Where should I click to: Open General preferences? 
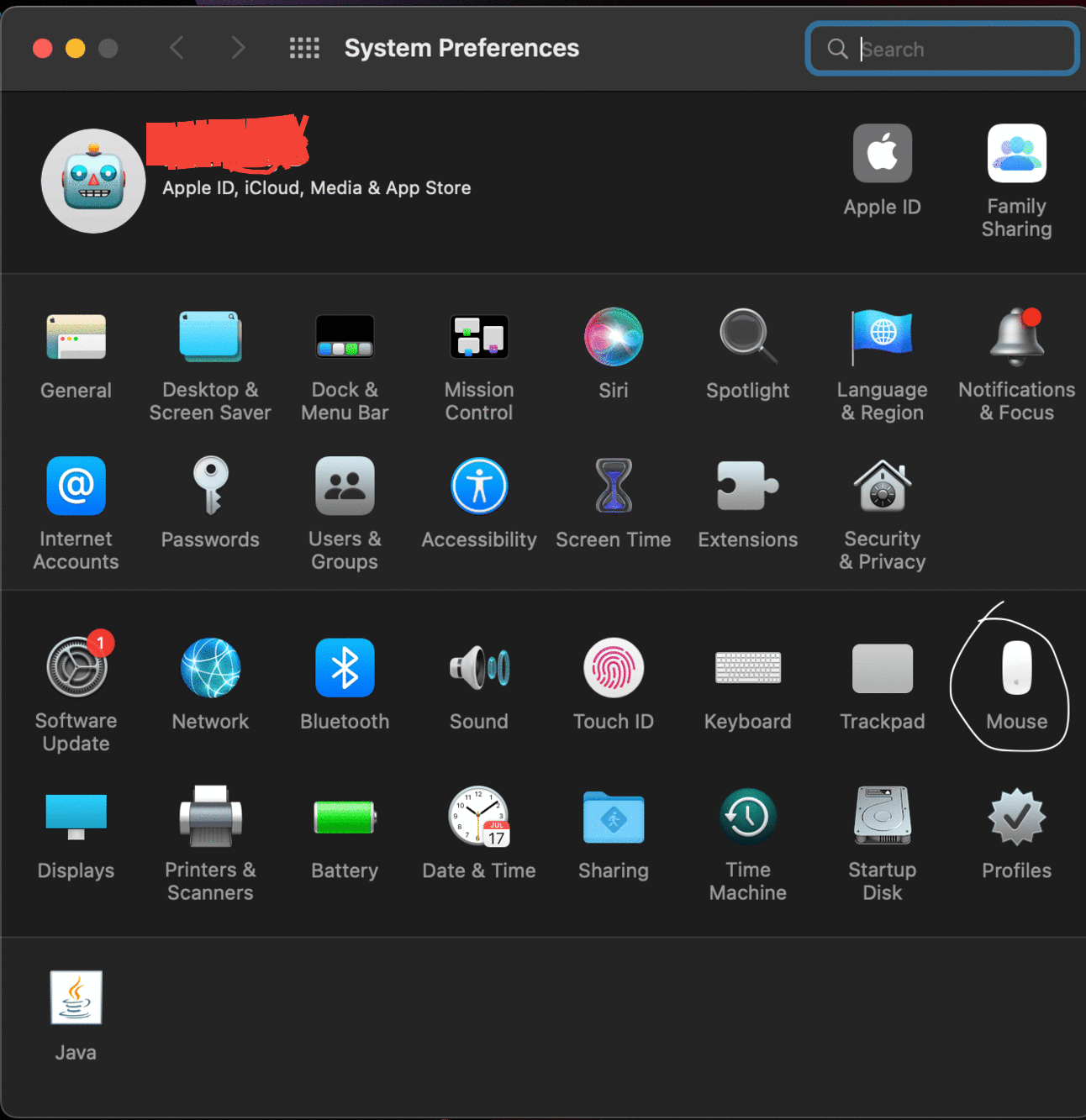point(76,338)
